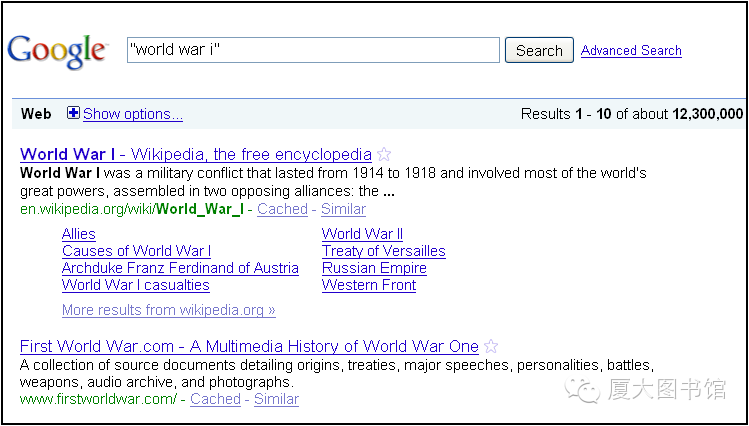
Task: Open the Treaty of Versailles sitelink
Action: click(x=384, y=251)
